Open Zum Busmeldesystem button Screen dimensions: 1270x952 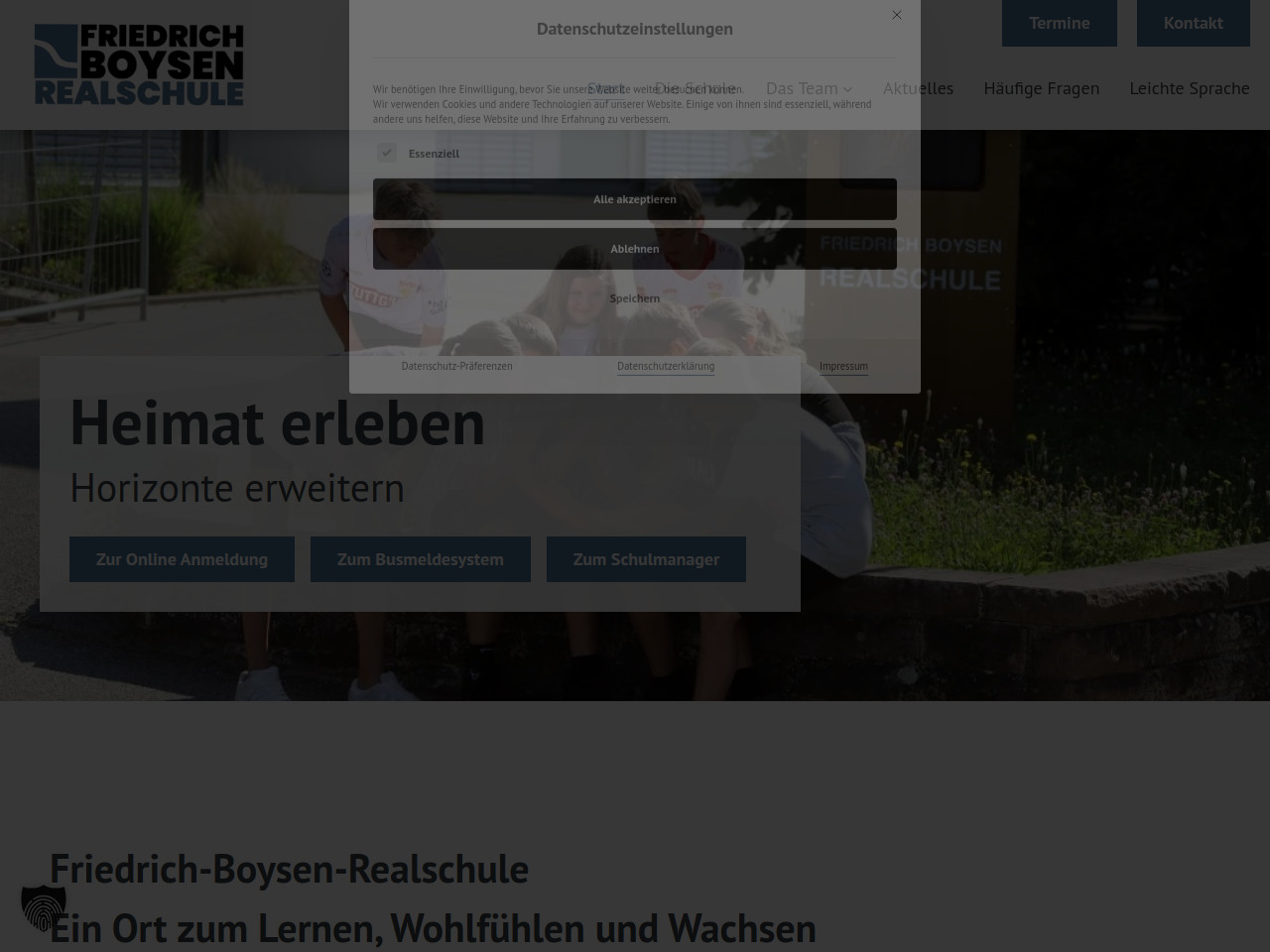coord(420,559)
